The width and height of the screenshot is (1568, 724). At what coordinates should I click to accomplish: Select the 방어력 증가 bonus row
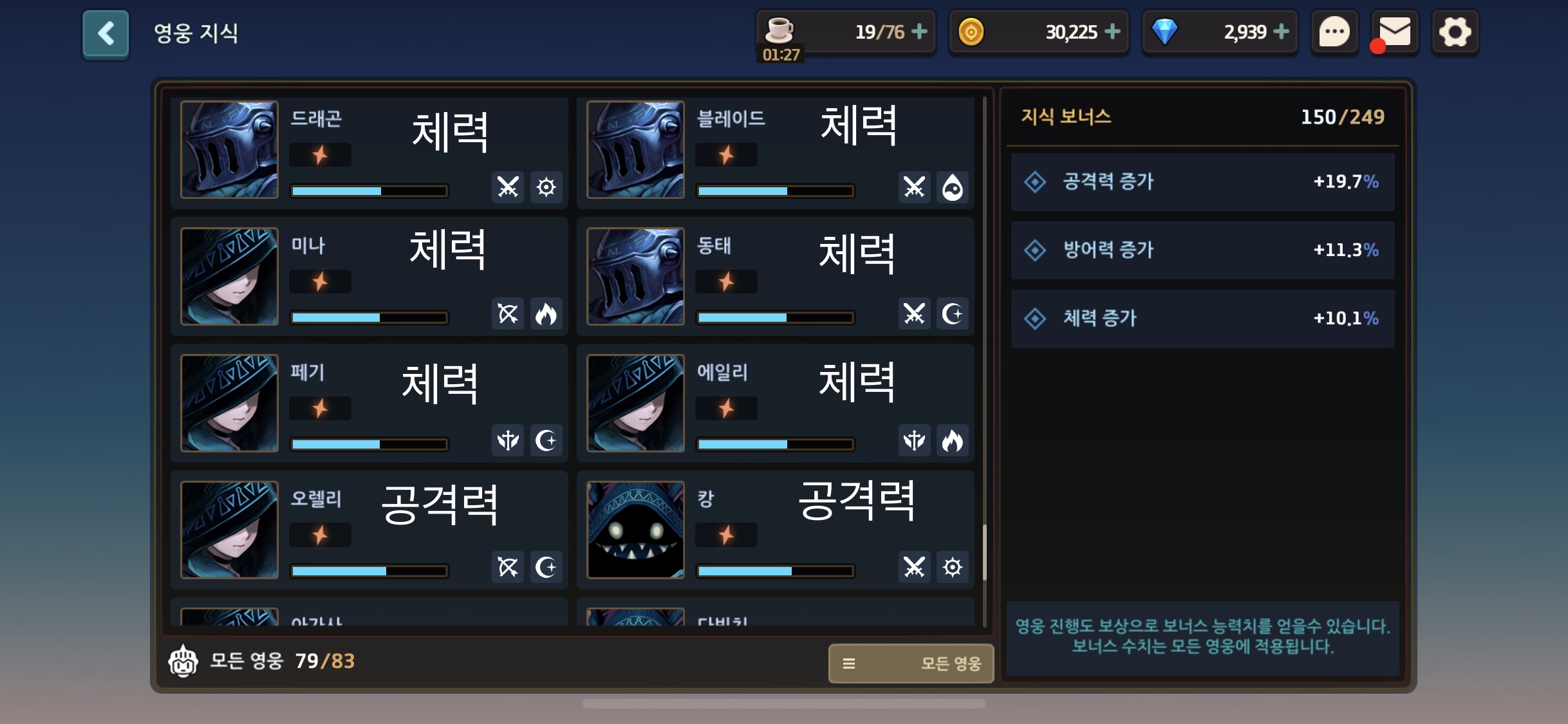tap(1202, 250)
